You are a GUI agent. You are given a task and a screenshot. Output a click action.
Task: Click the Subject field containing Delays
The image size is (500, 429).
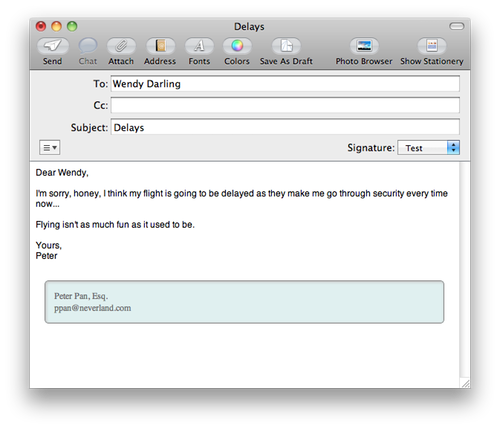click(285, 127)
